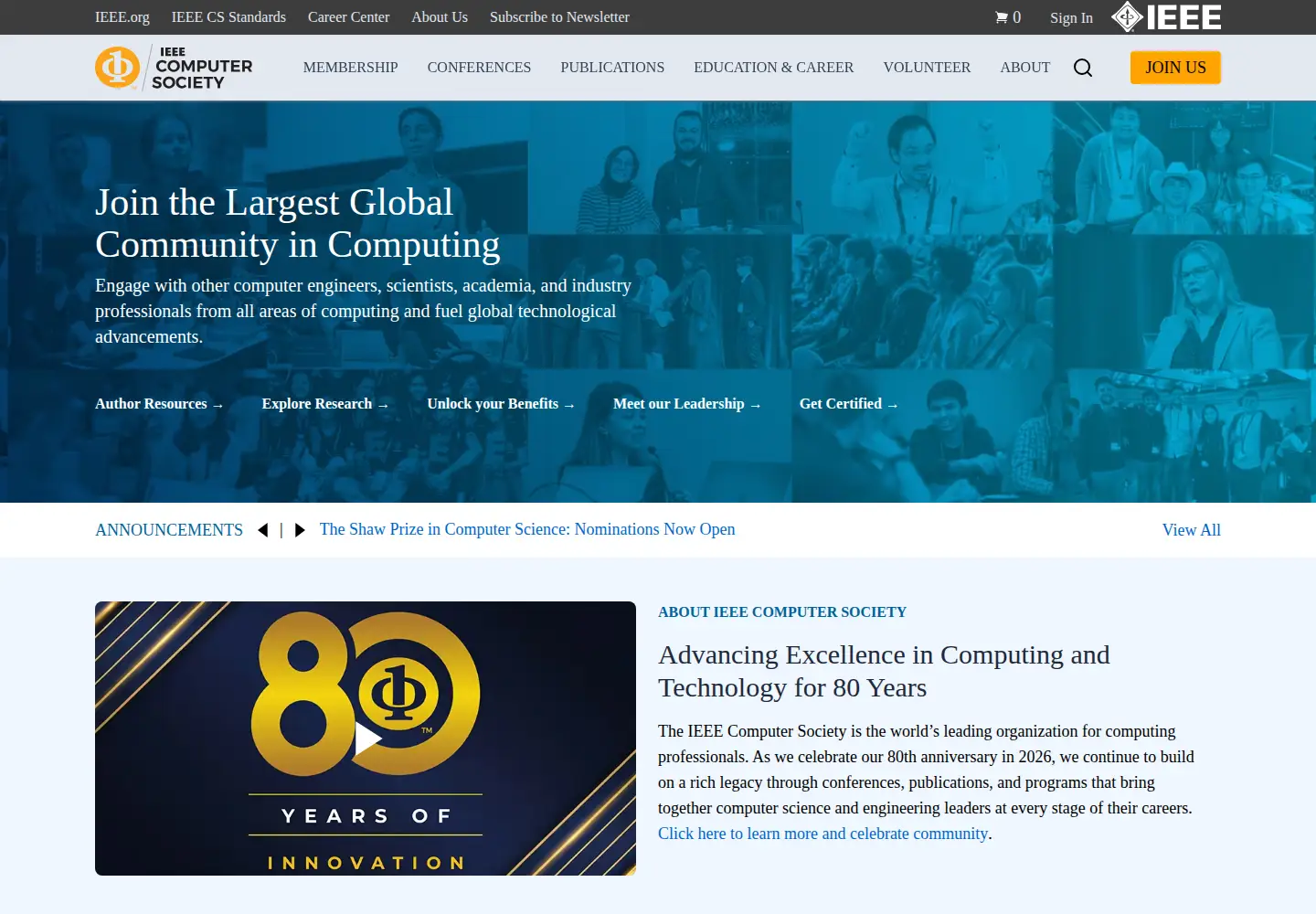Click the ANNOUNCEMENTS label

(x=169, y=530)
